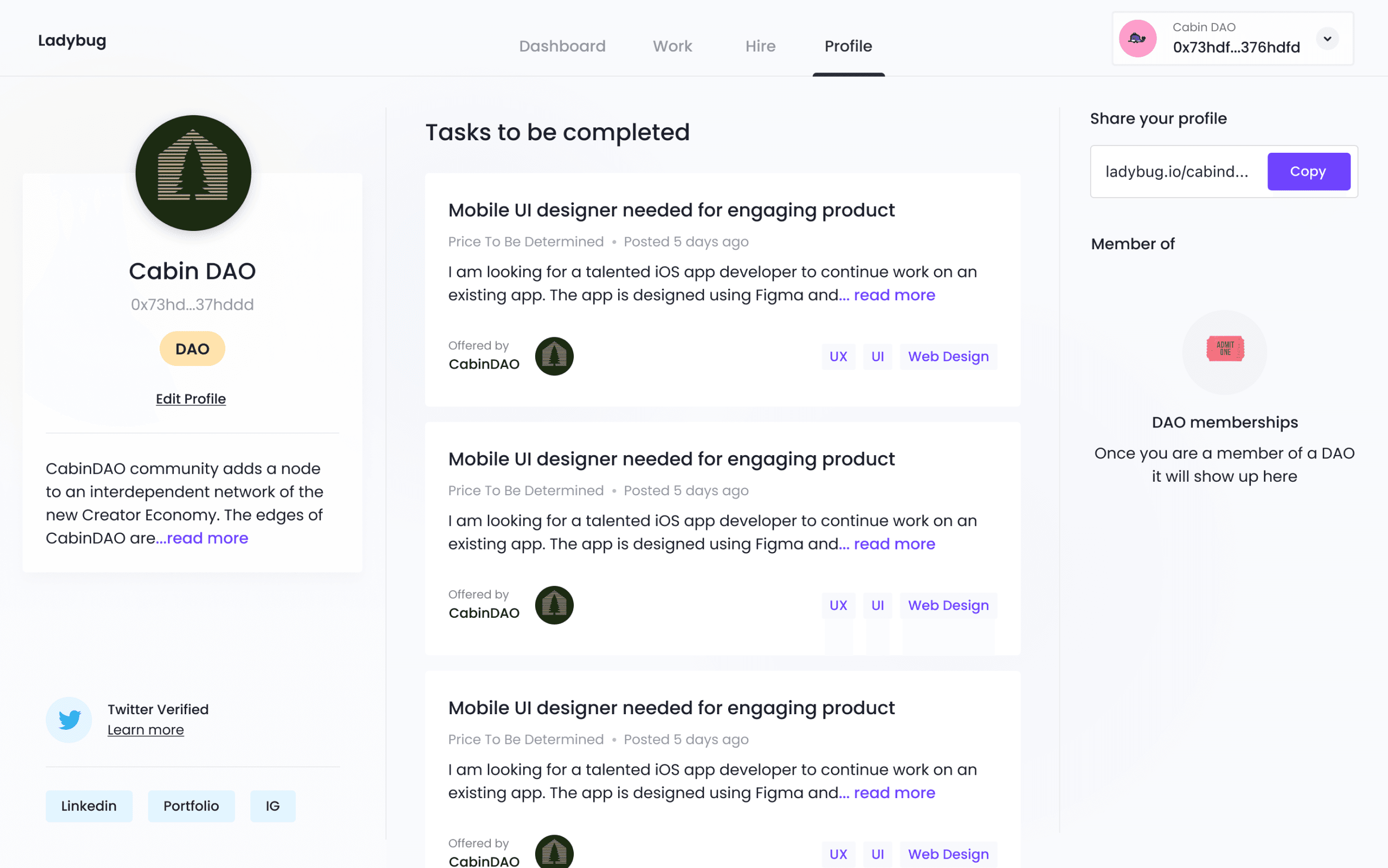Image resolution: width=1388 pixels, height=868 pixels.
Task: Switch to the Dashboard tab
Action: click(562, 46)
